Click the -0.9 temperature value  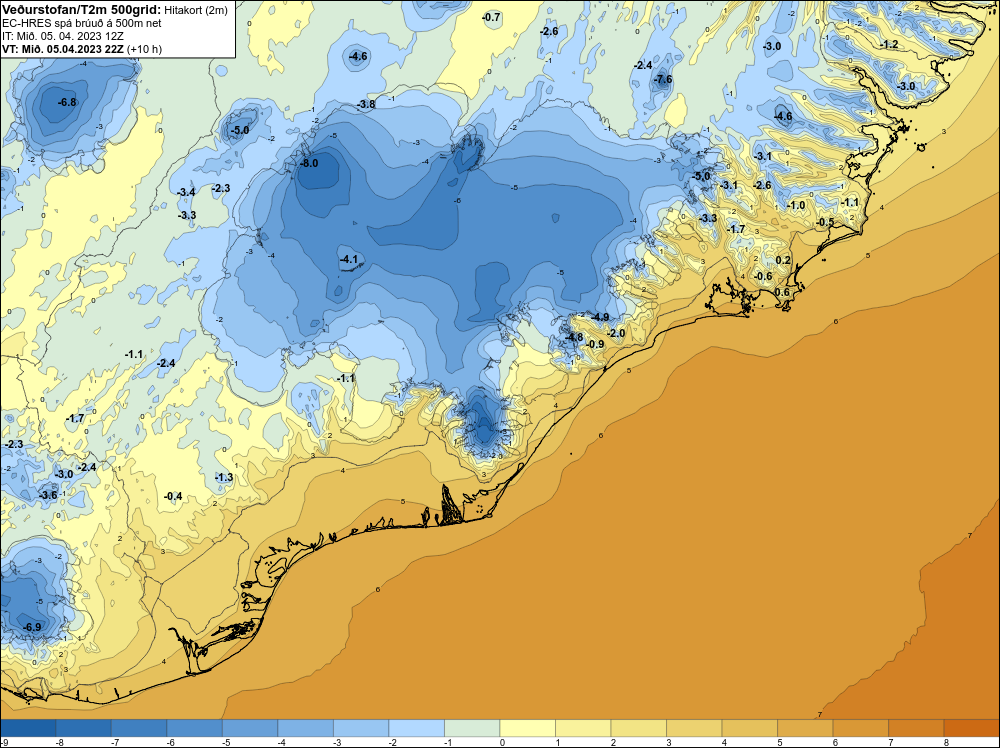point(595,344)
